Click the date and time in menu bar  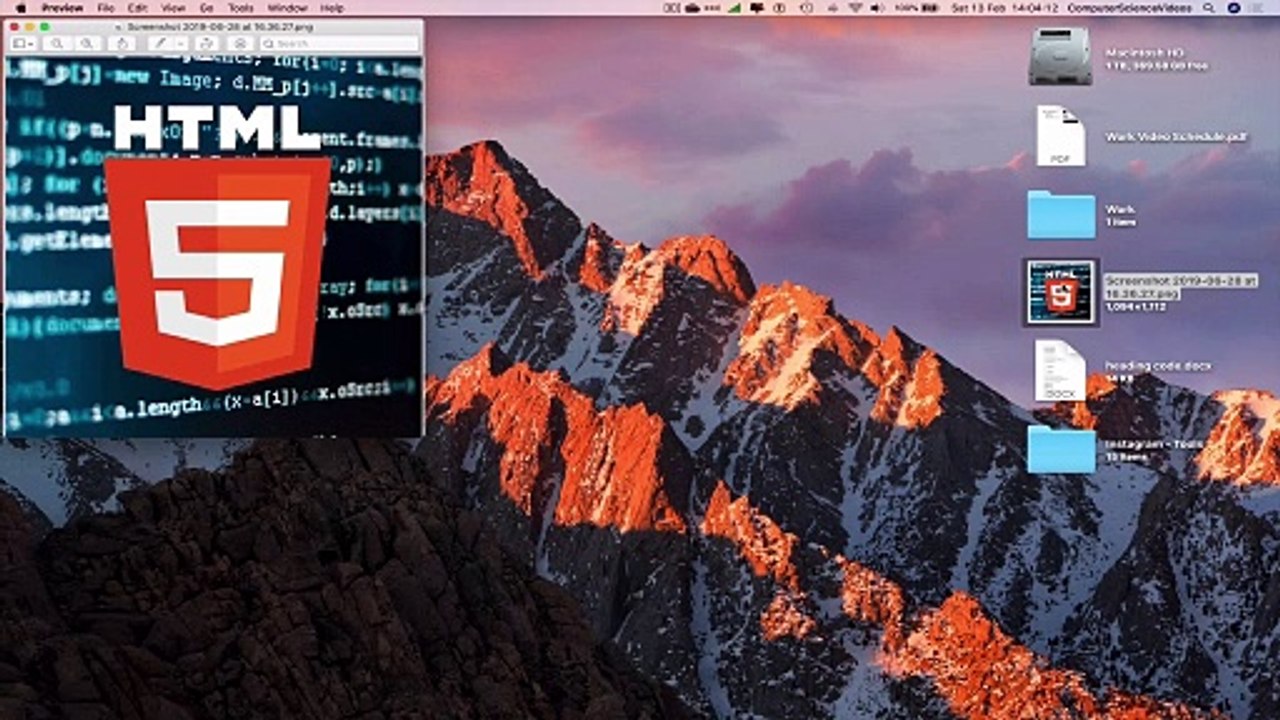1005,8
